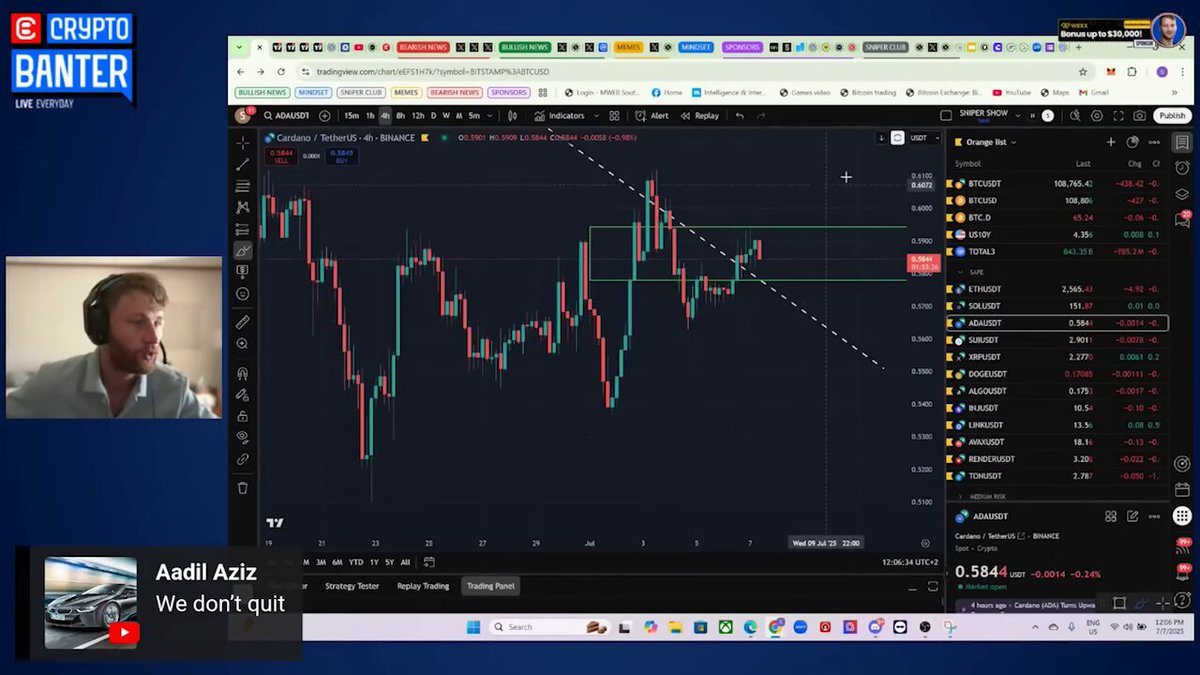Open the Replay Trading tab
Viewport: 1200px width, 675px height.
tap(423, 586)
